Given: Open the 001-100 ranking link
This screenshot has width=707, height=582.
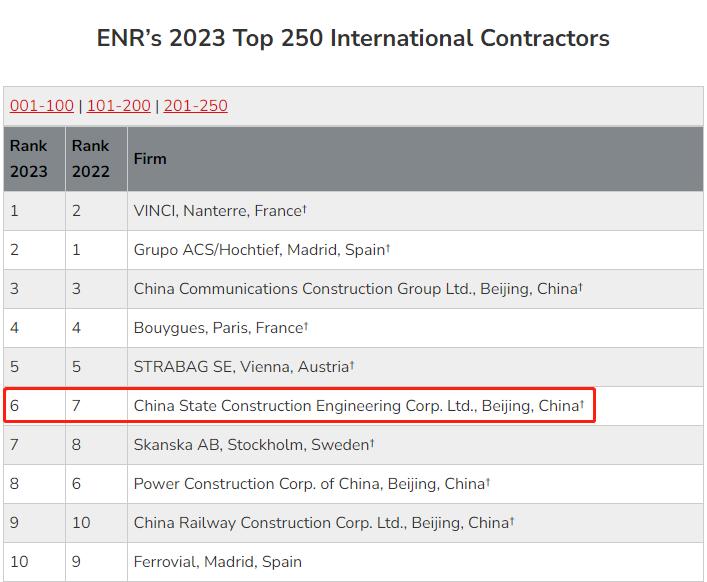Looking at the screenshot, I should coord(42,106).
